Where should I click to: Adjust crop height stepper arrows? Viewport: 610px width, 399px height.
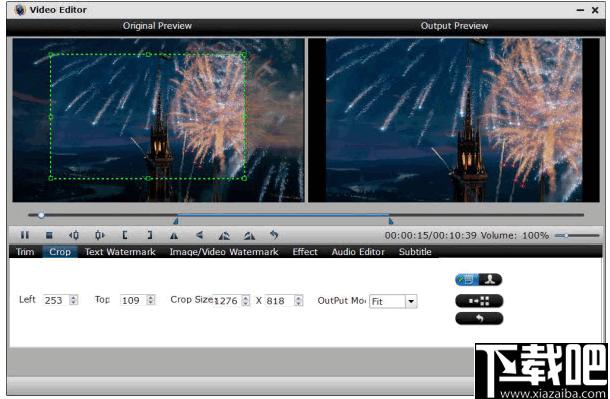[x=298, y=301]
